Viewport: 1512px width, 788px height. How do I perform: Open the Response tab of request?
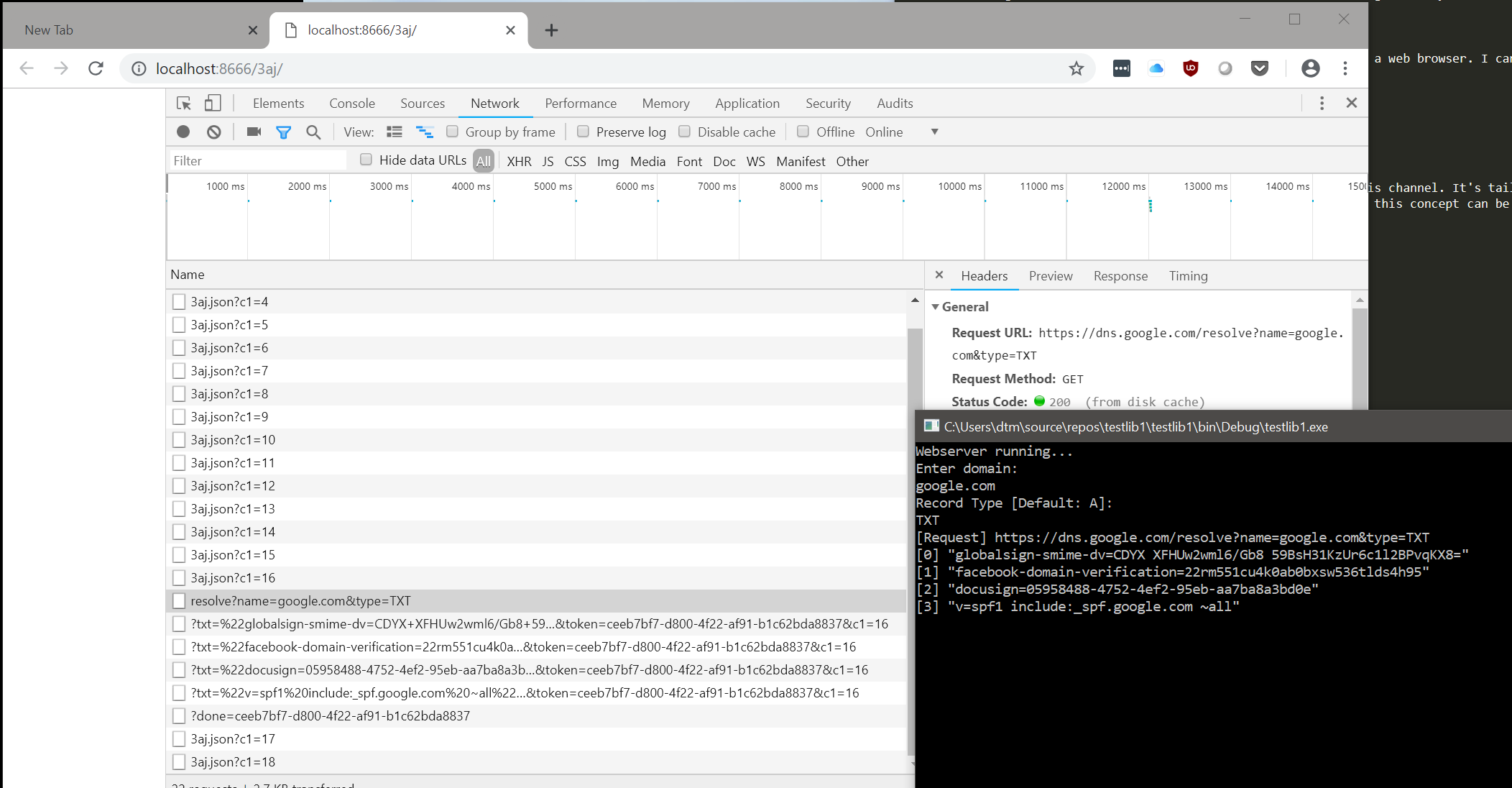[1120, 276]
